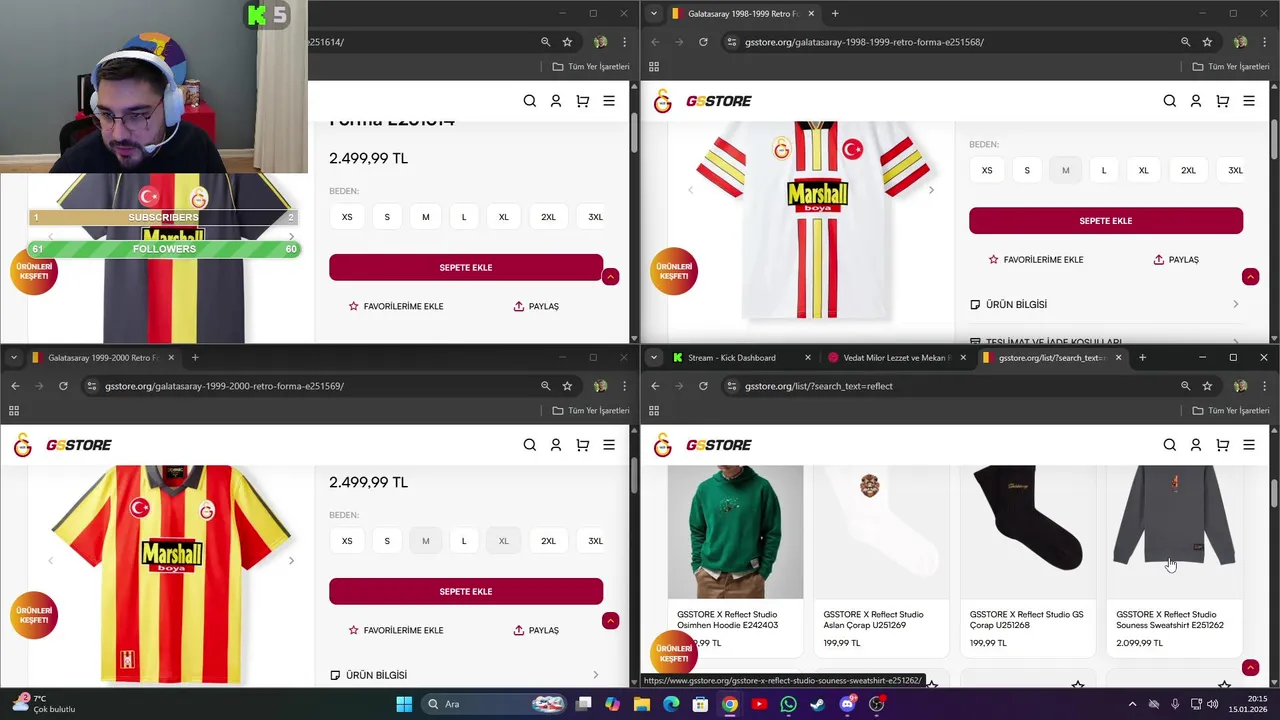
Task: Select size 2XL in the 1999-2000 window
Action: (548, 541)
